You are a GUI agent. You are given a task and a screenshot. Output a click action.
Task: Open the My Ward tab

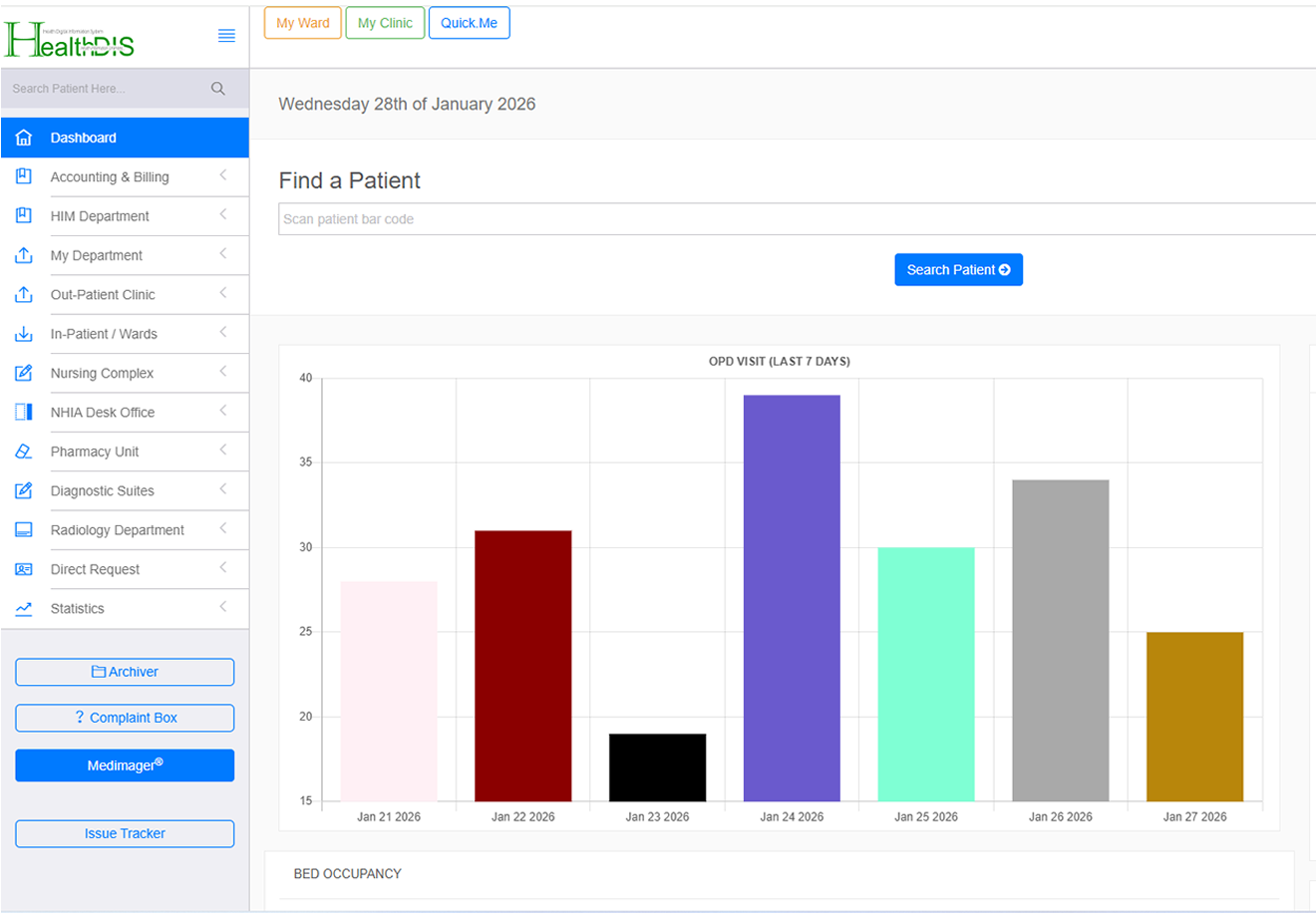(303, 23)
